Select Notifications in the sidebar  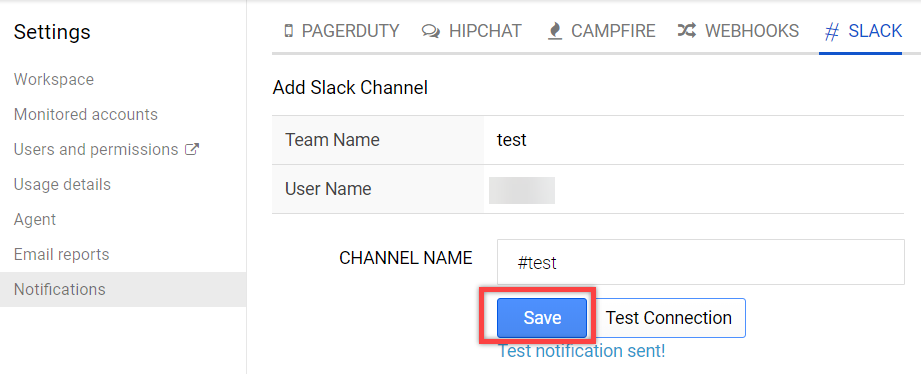[x=123, y=289]
